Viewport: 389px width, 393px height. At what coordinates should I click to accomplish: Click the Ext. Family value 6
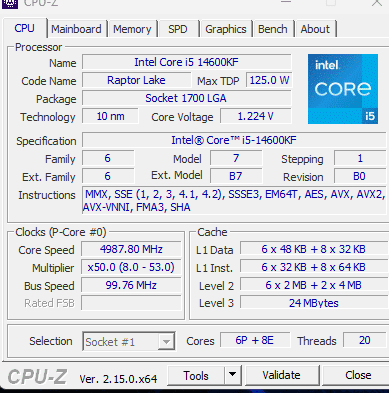pyautogui.click(x=108, y=176)
